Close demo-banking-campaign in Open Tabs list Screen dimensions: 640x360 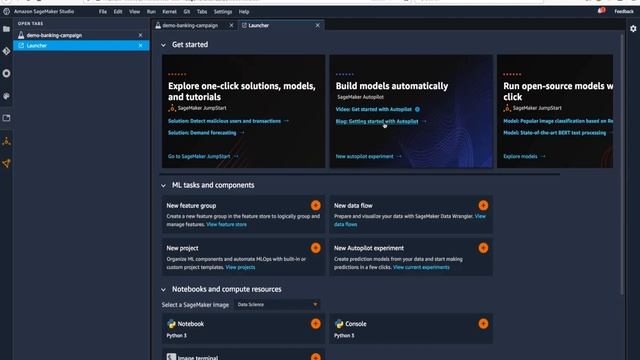140,35
